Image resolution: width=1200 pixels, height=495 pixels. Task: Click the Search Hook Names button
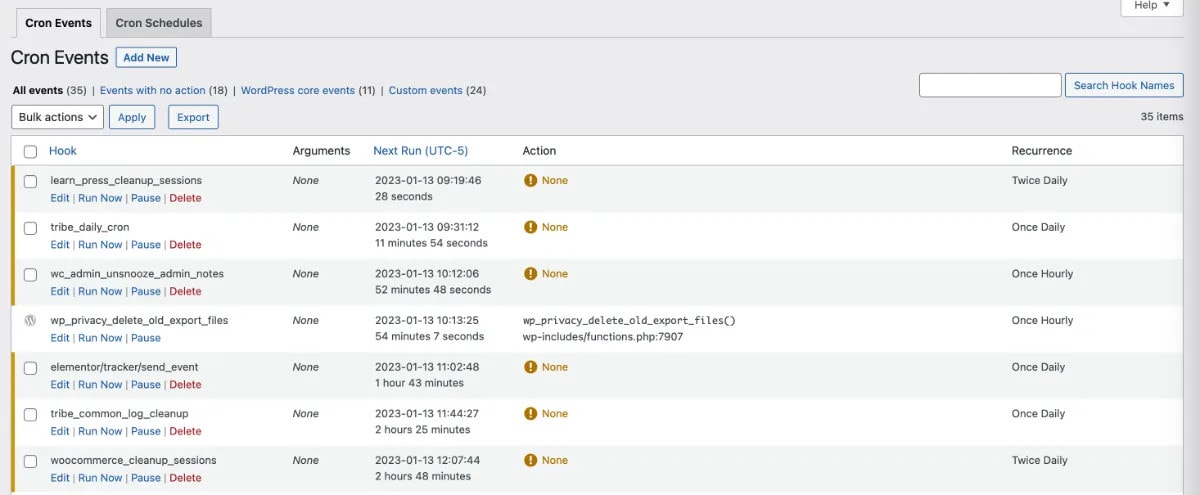(1124, 85)
